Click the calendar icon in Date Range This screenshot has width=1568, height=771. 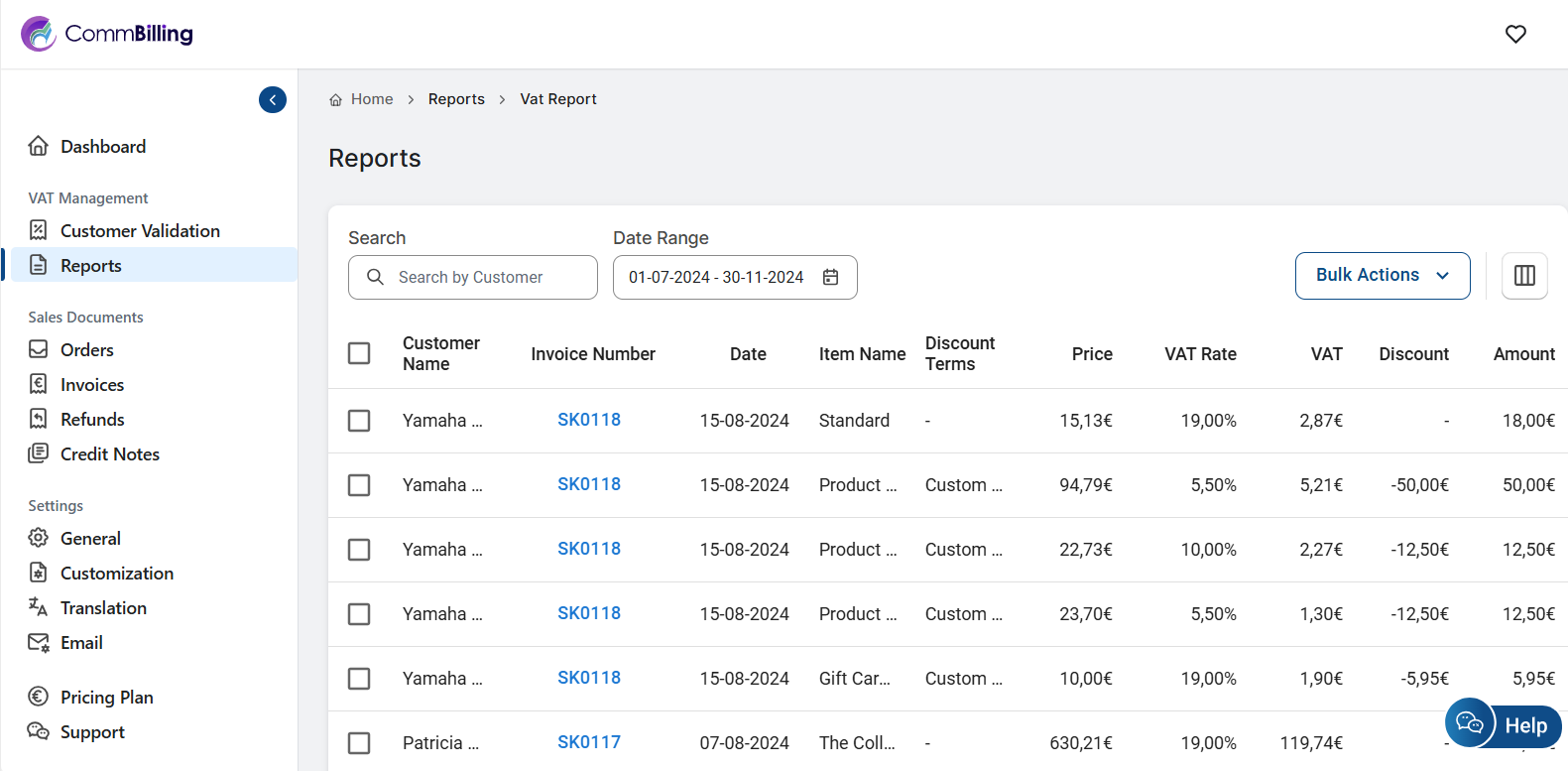pyautogui.click(x=831, y=278)
